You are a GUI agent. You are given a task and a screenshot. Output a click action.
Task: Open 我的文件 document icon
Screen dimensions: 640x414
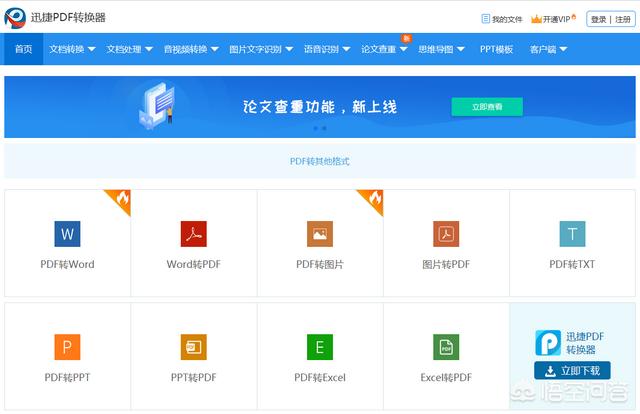tap(485, 19)
